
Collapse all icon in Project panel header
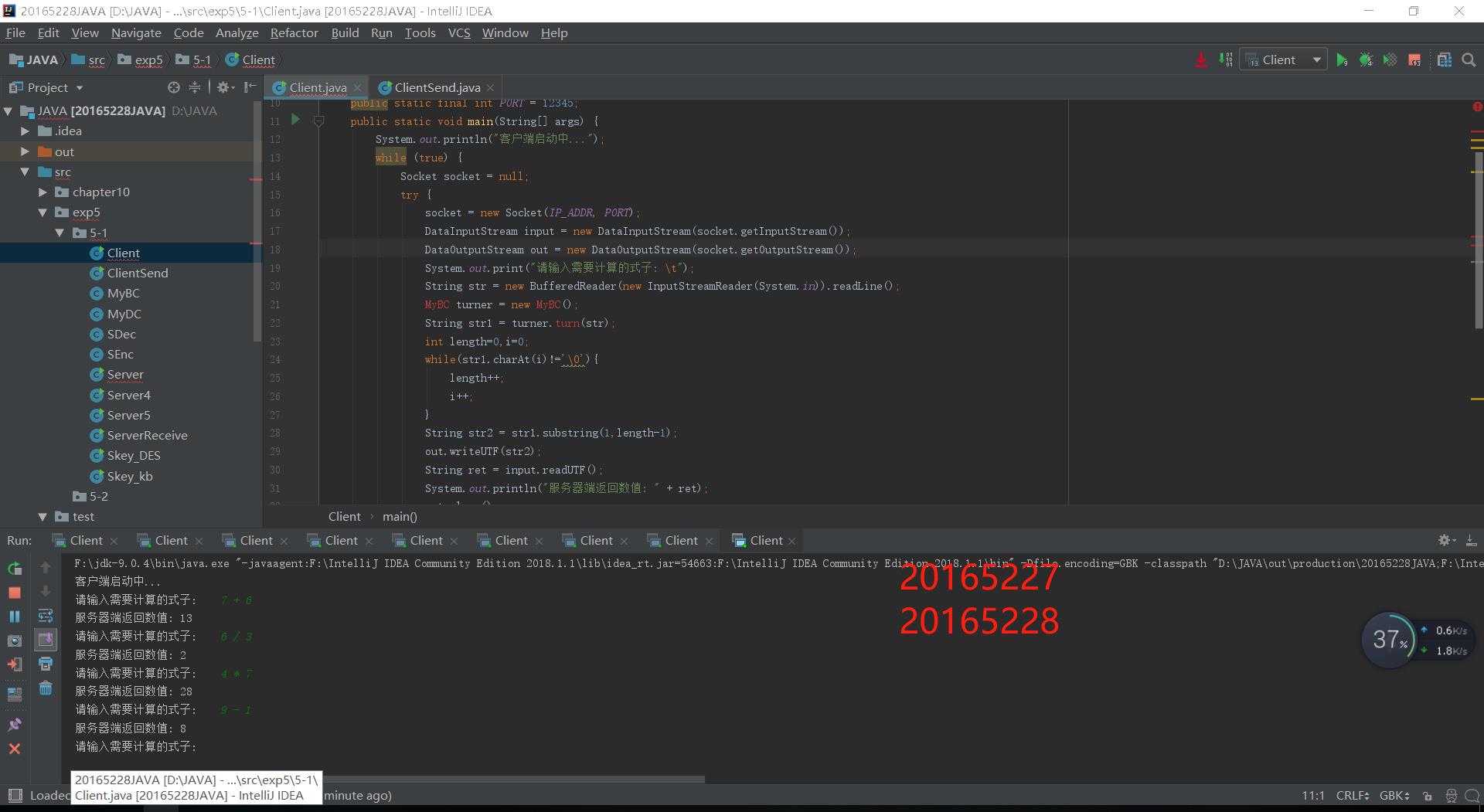click(x=195, y=87)
